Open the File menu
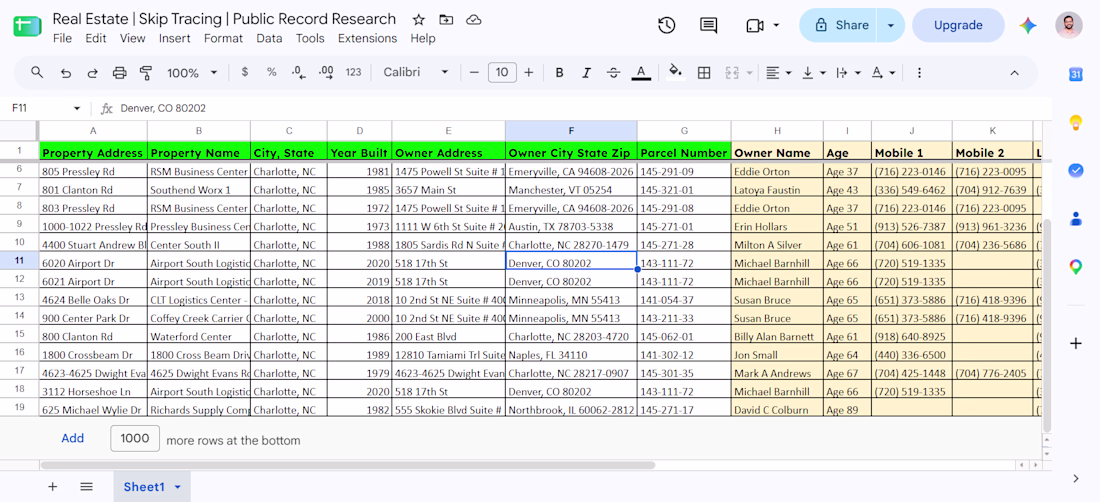The image size is (1100, 502). tap(62, 39)
